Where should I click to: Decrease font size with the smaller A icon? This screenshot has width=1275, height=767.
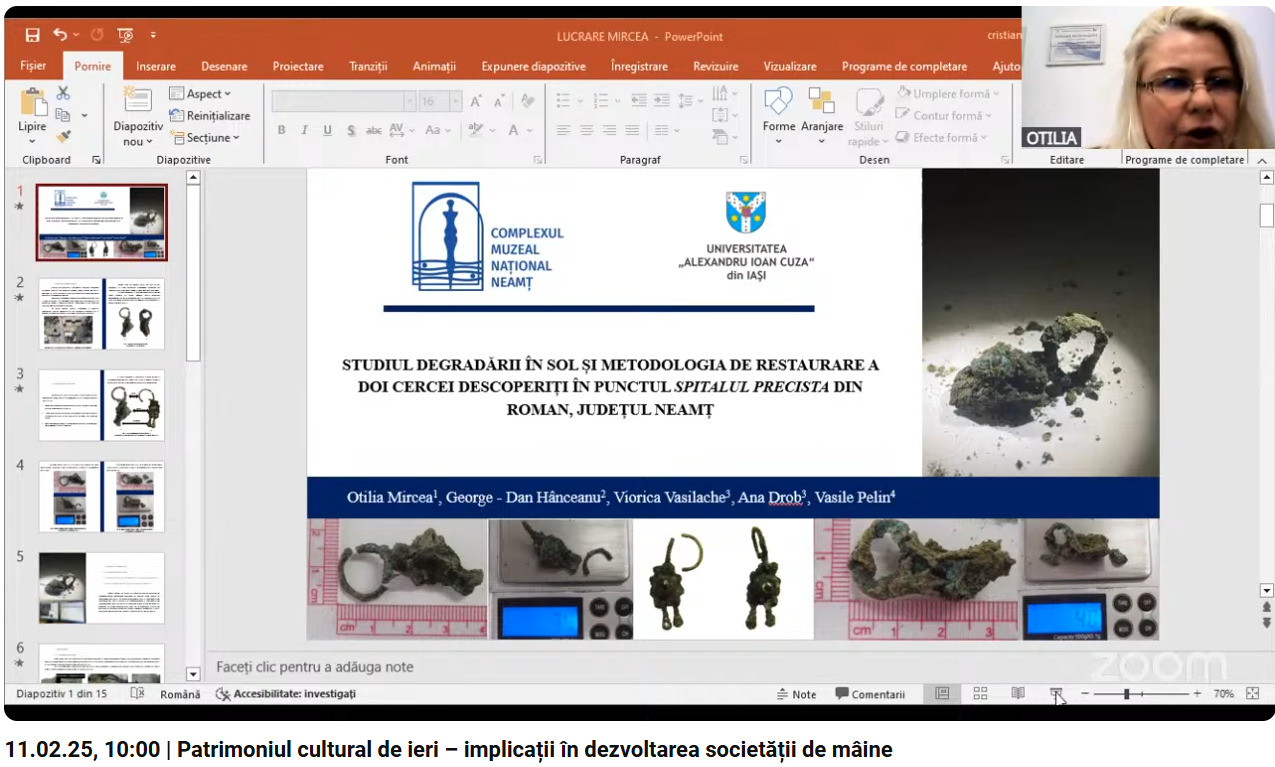(498, 101)
